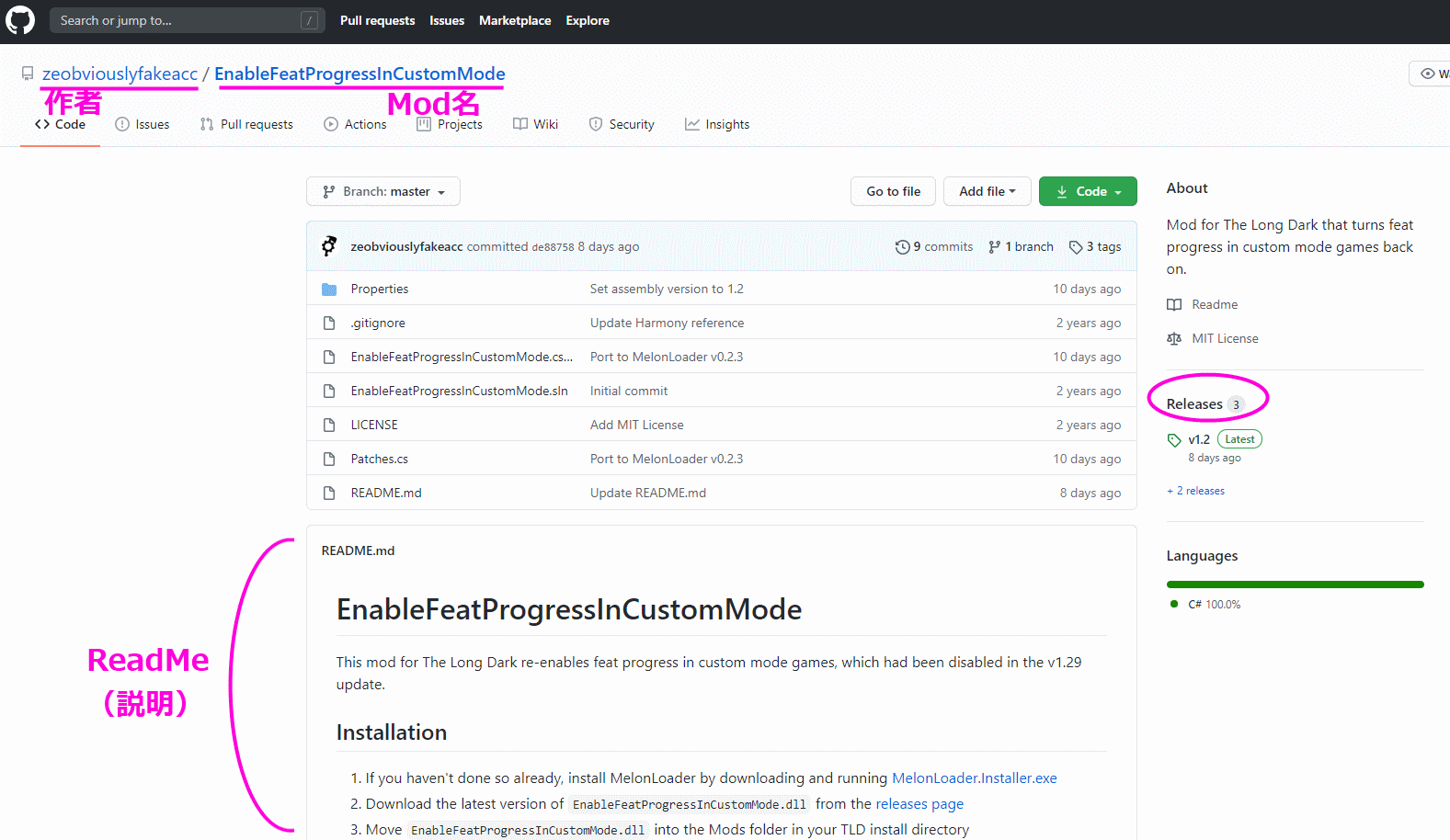The height and width of the screenshot is (840, 1450).
Task: Open the Pull requests repository tab
Action: pos(246,124)
